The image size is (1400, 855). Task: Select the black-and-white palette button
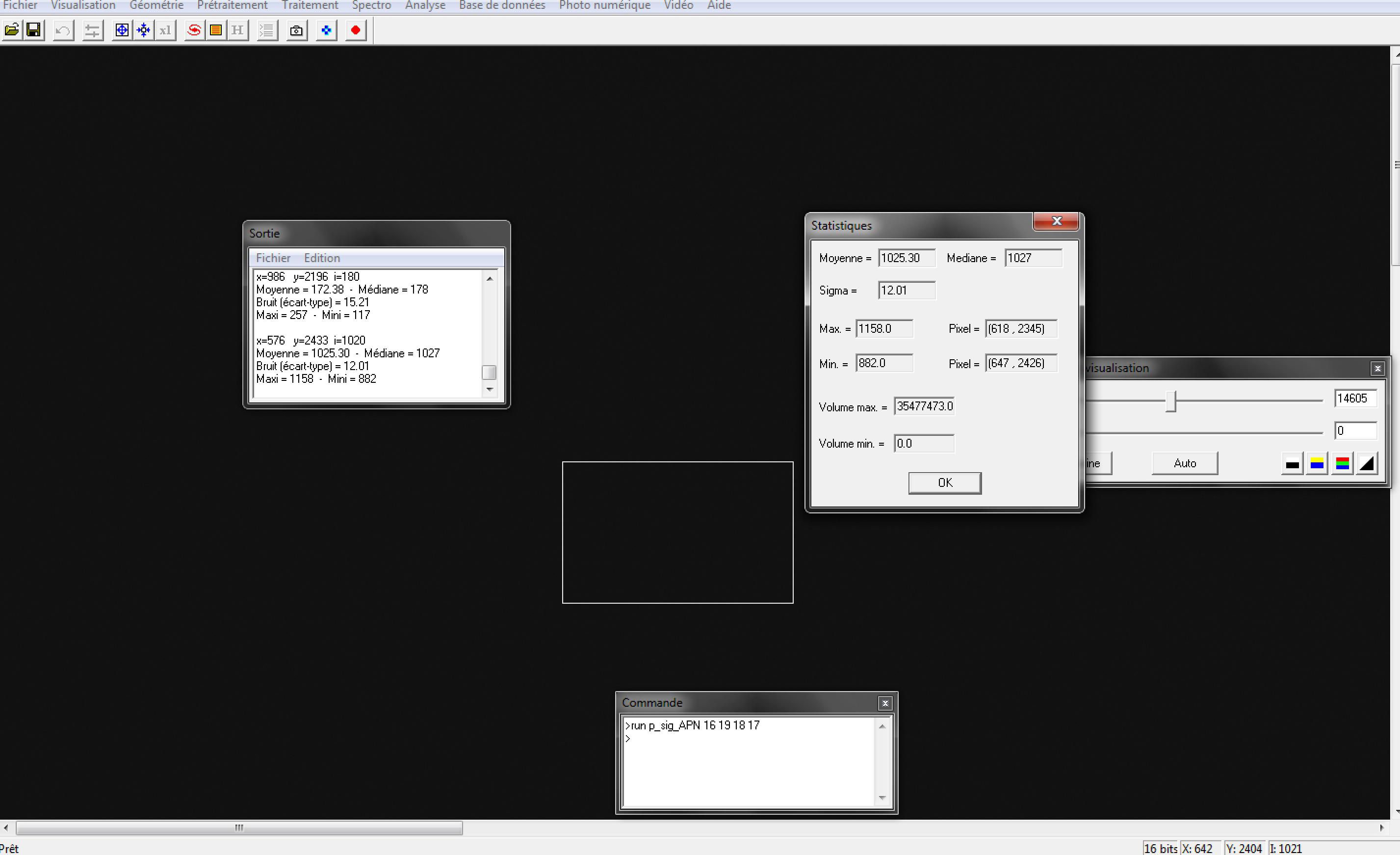(1292, 464)
